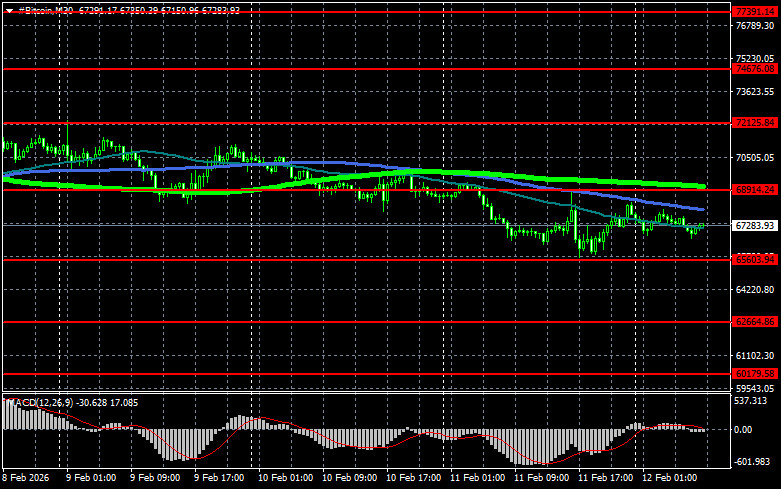Click the MACD zero level 0.00 label
781x489 pixels.
pos(743,430)
